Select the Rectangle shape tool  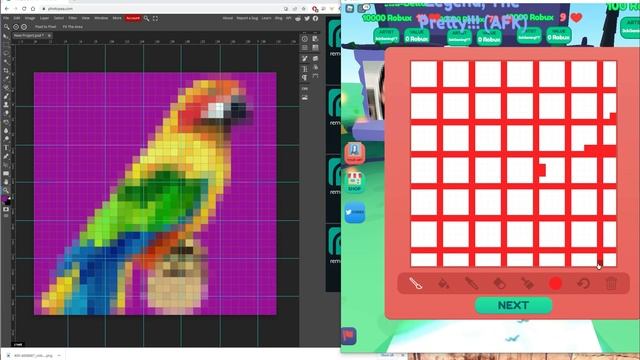click(6, 173)
